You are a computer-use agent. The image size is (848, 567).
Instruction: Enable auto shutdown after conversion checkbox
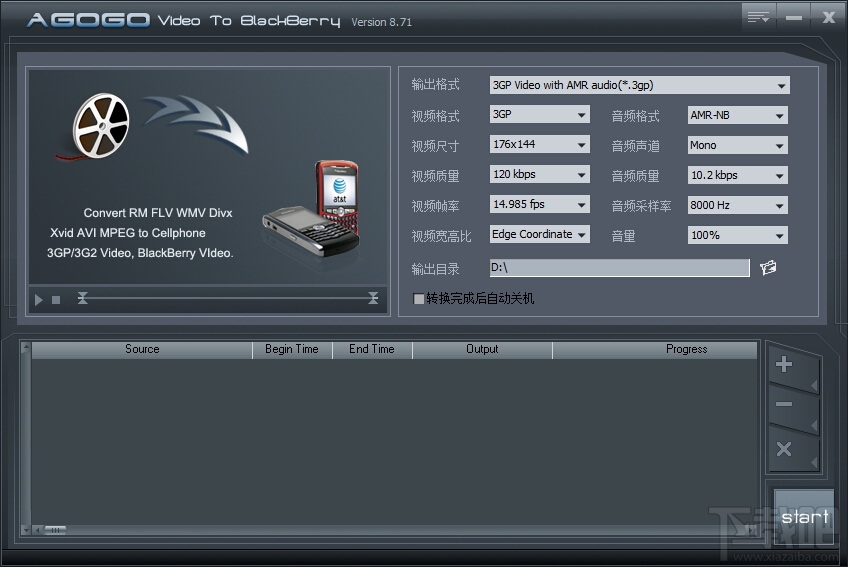click(x=418, y=299)
